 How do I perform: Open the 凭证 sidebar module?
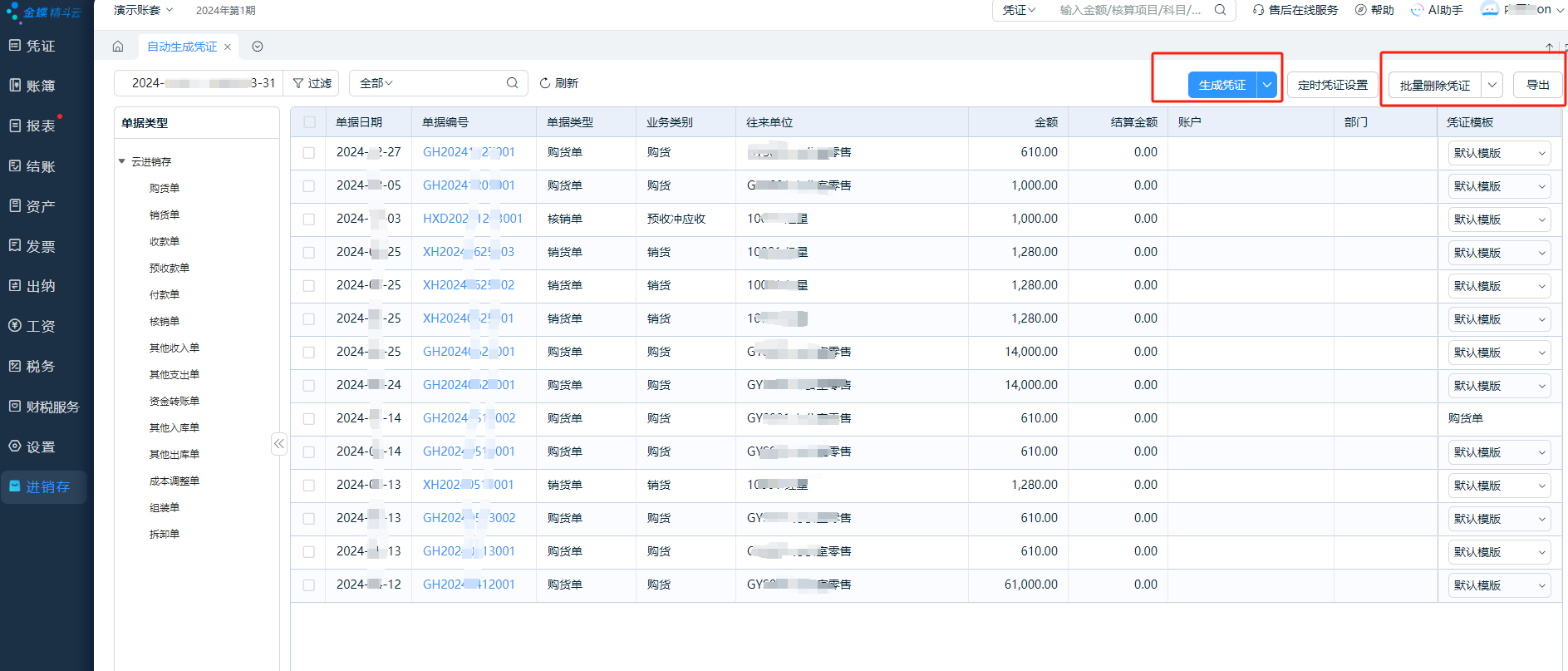pos(40,46)
